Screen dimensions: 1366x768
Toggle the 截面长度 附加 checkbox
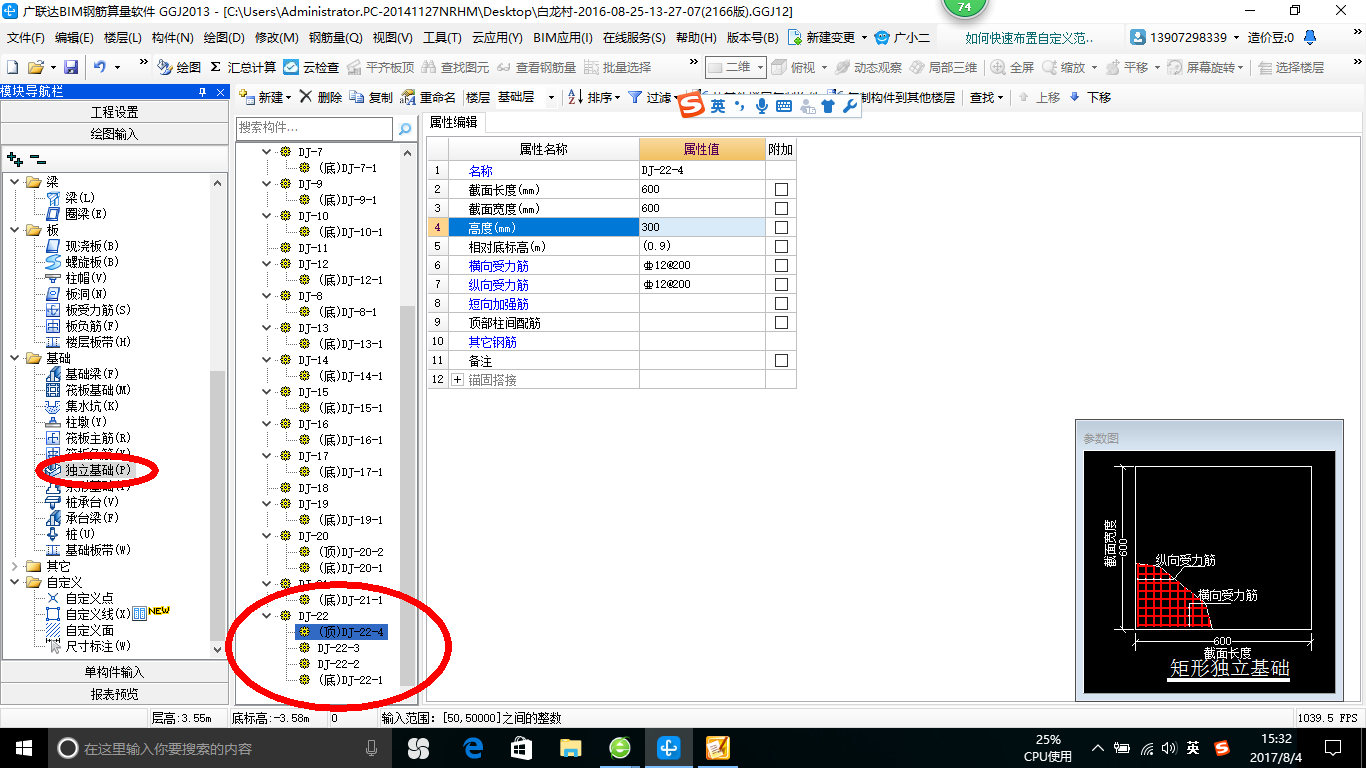tap(781, 190)
